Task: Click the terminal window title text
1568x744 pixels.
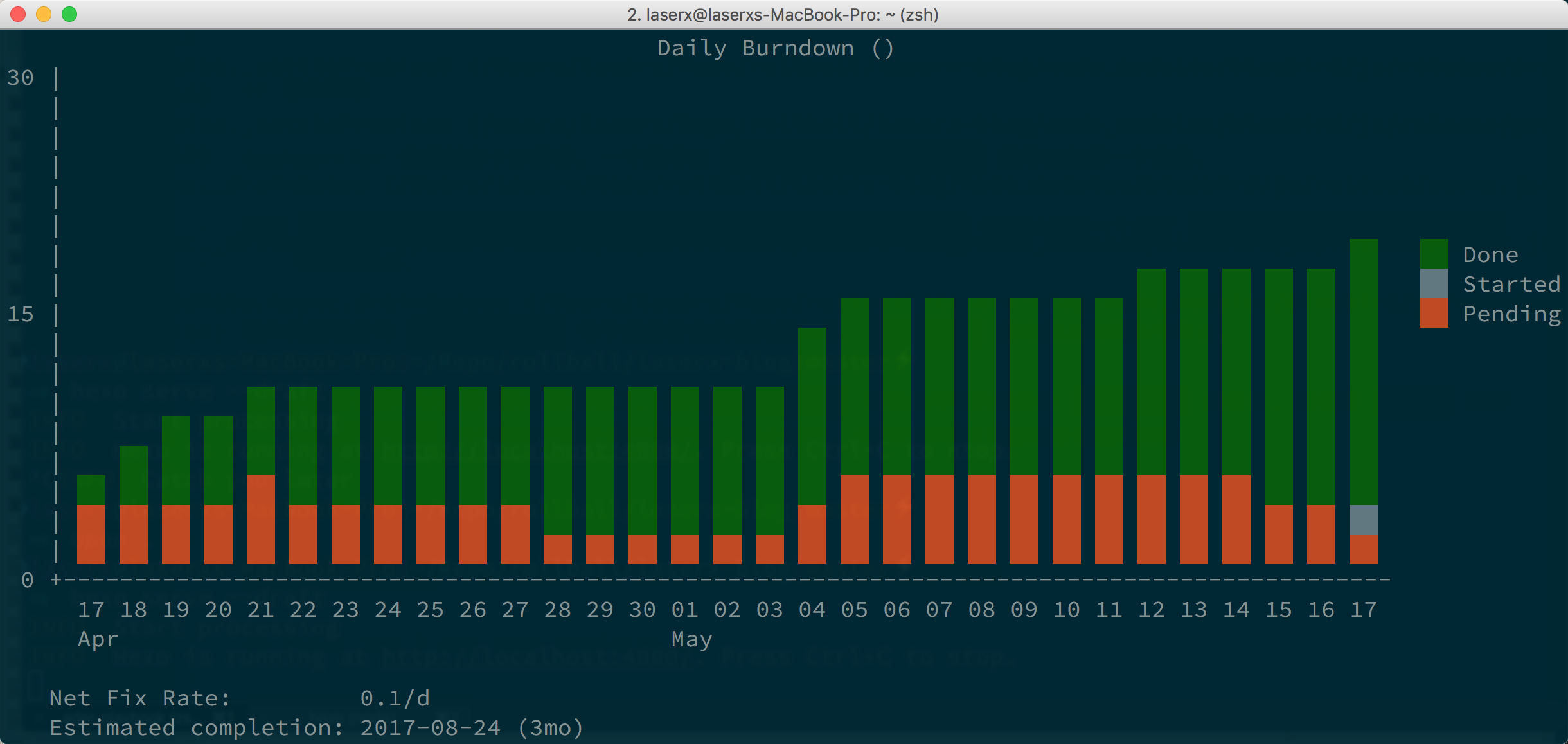Action: (783, 14)
